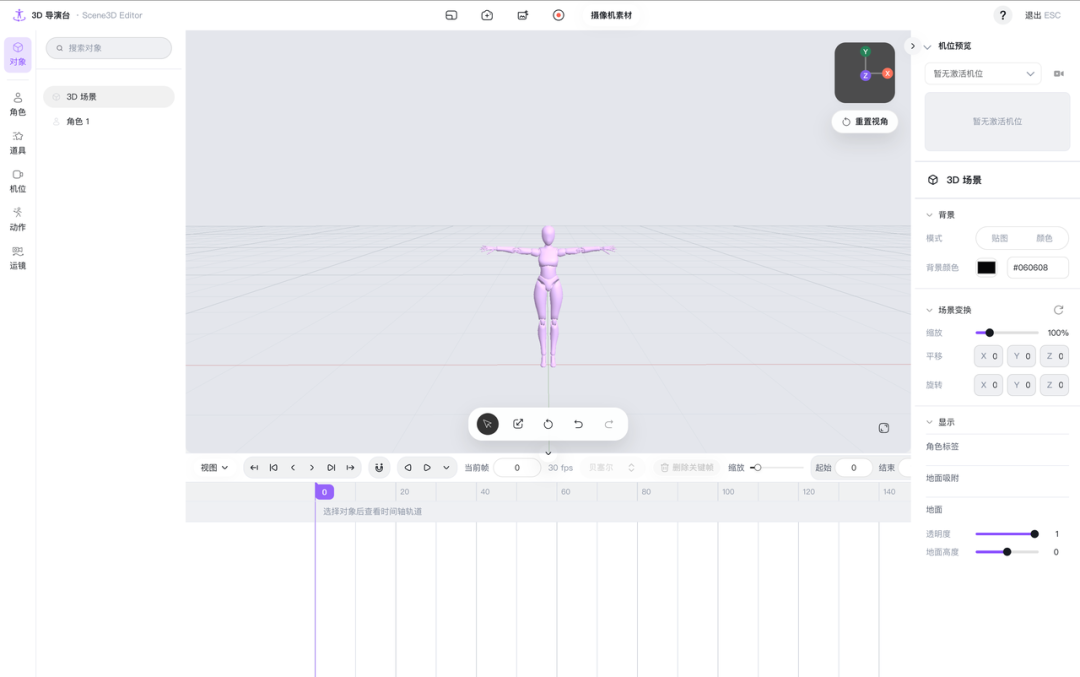Click the fullscreen viewport icon
Screen dimensions: 1080x677
click(x=884, y=428)
